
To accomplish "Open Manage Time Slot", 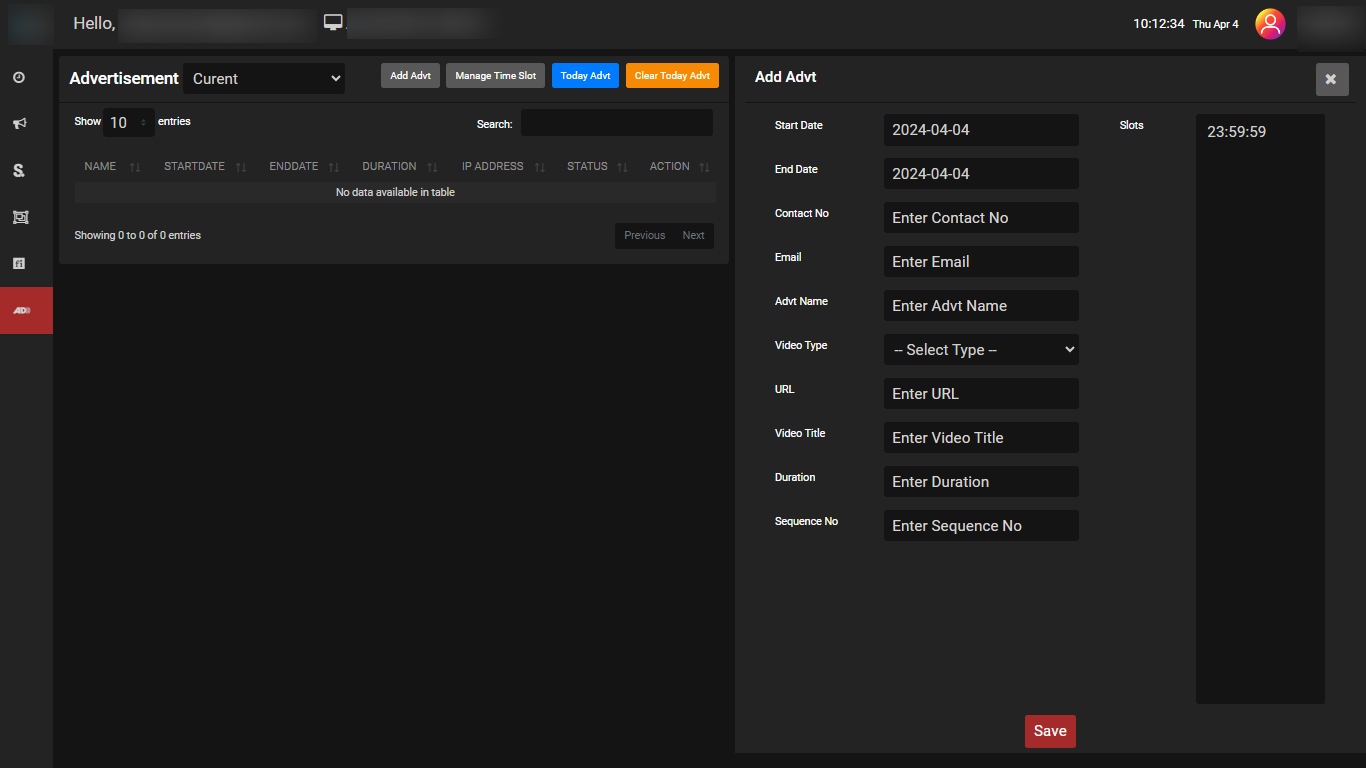I will (x=495, y=76).
